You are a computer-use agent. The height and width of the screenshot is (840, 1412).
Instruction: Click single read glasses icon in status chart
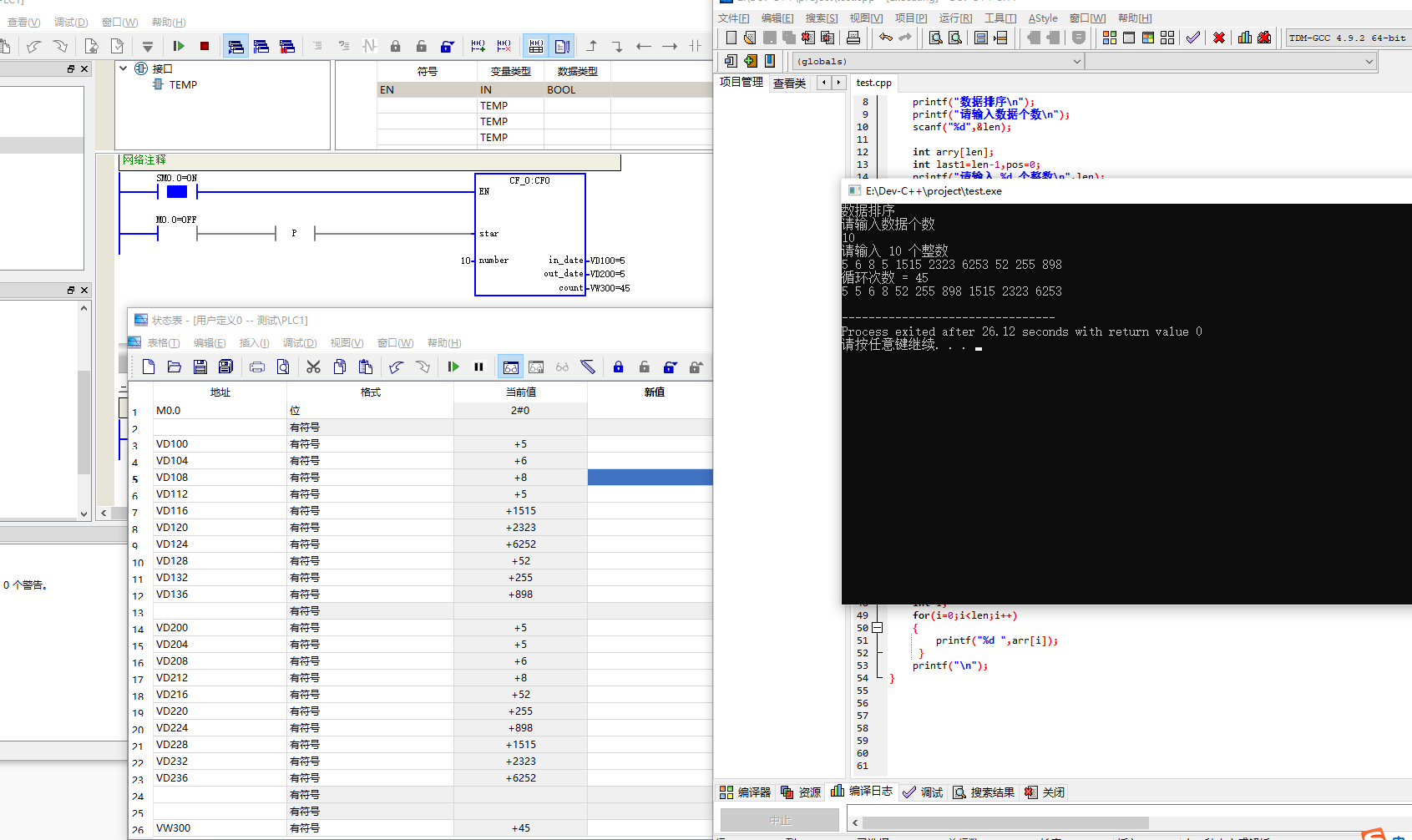pos(562,367)
